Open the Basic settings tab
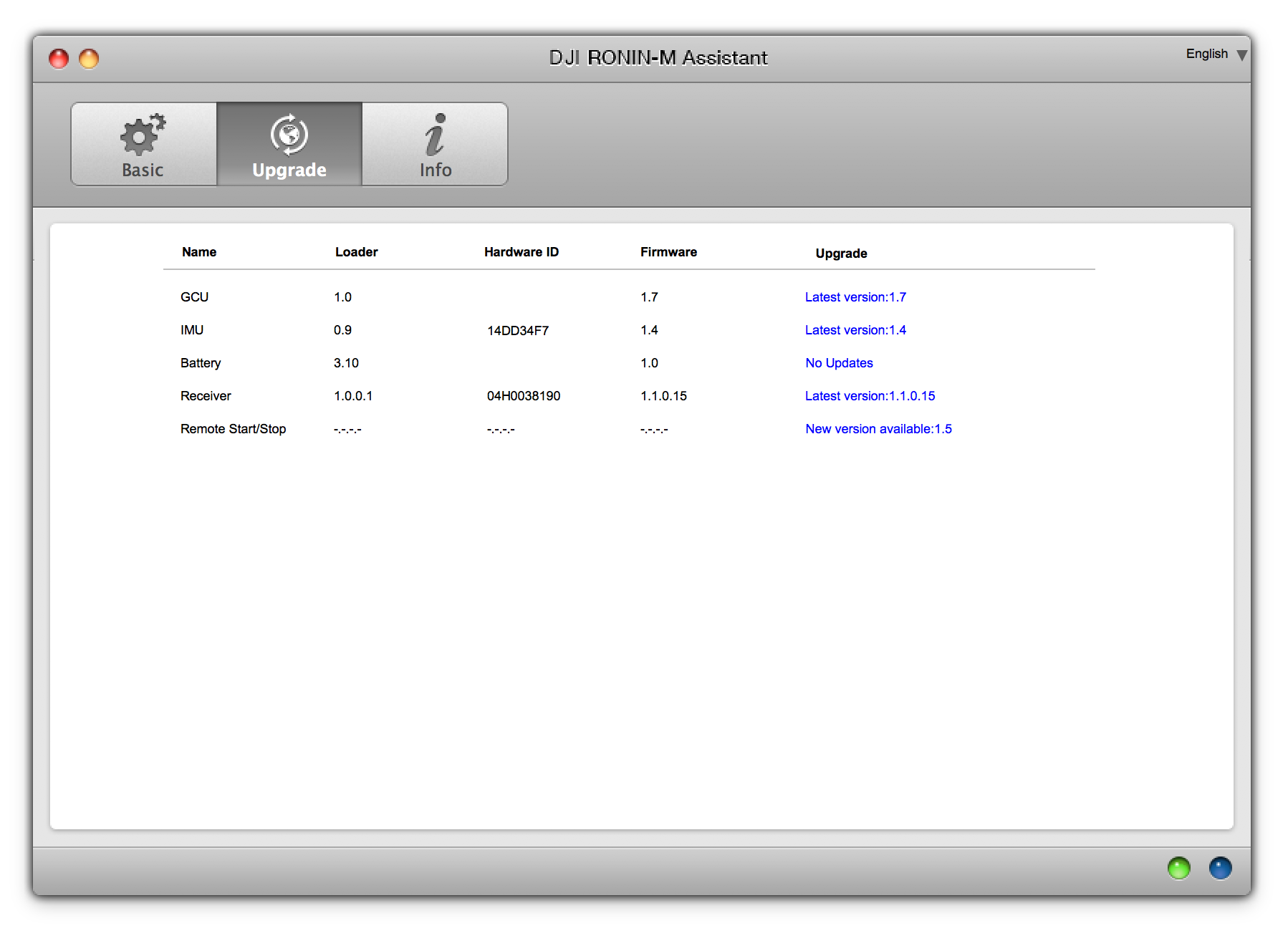Viewport: 1288px width, 941px height. 144,144
